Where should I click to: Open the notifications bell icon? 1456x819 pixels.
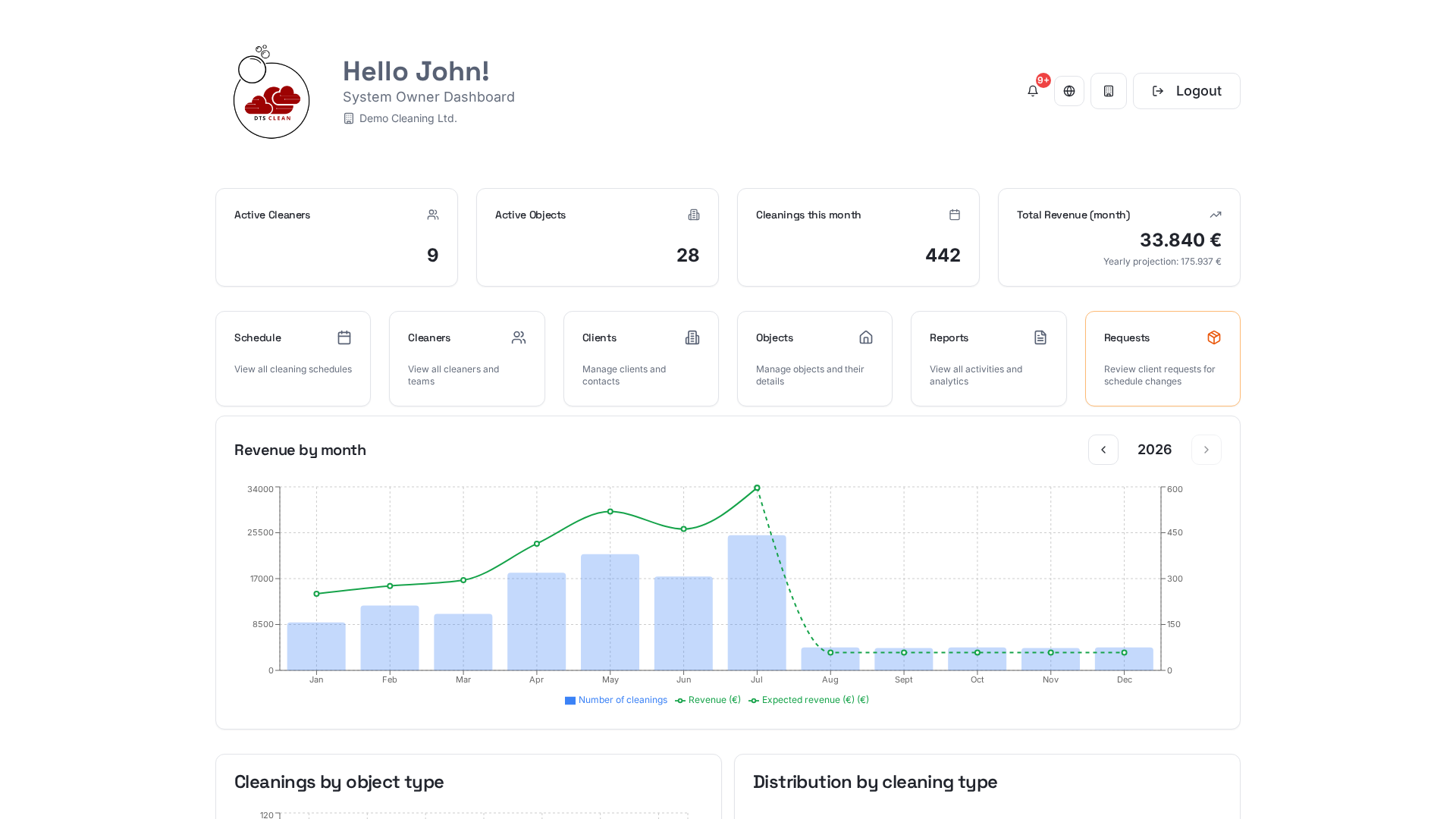click(1033, 91)
